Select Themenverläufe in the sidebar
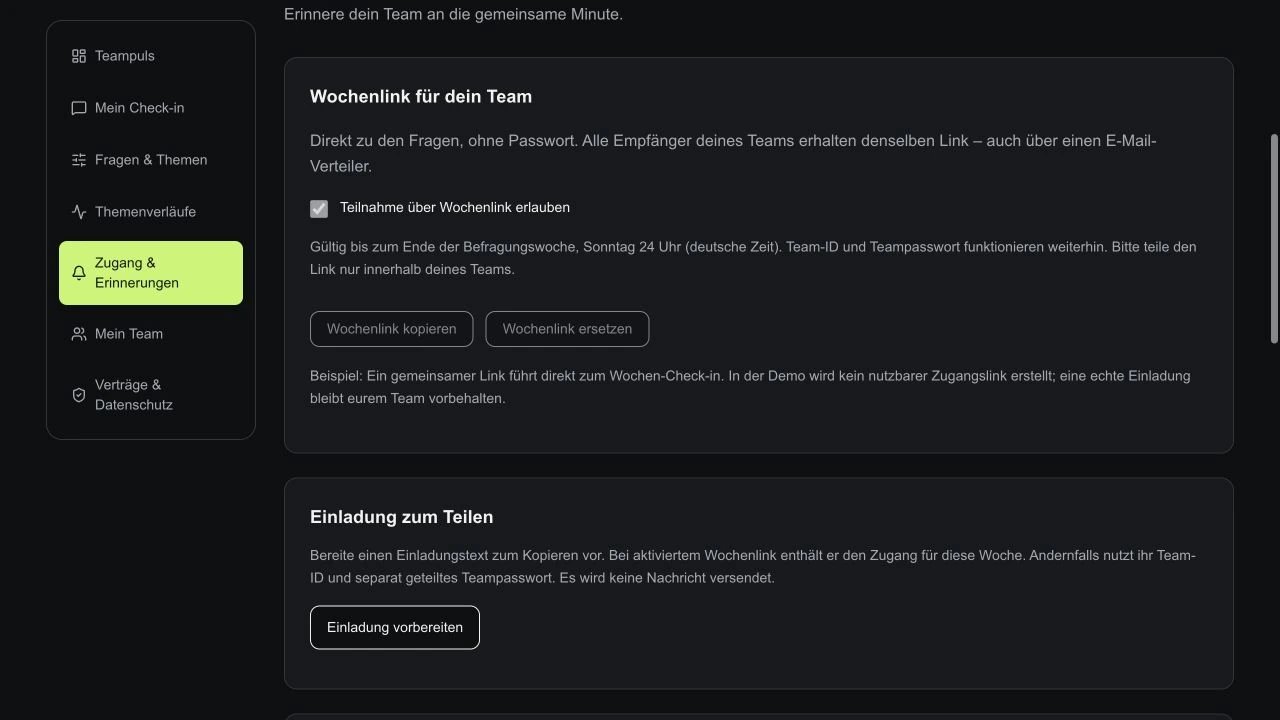 click(x=151, y=212)
